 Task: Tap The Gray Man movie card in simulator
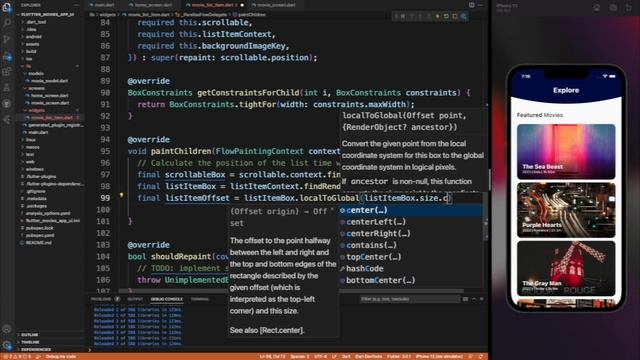[566, 268]
